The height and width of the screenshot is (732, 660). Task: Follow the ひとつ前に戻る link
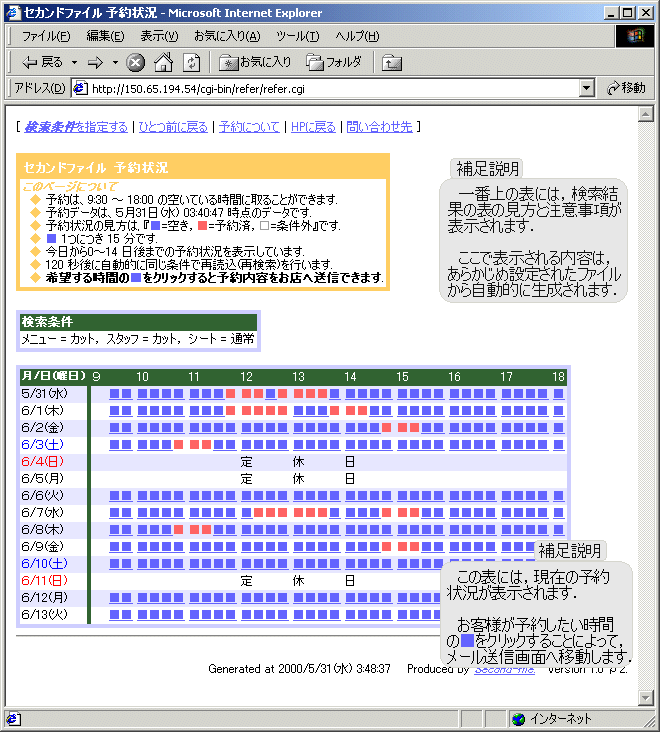(x=173, y=127)
